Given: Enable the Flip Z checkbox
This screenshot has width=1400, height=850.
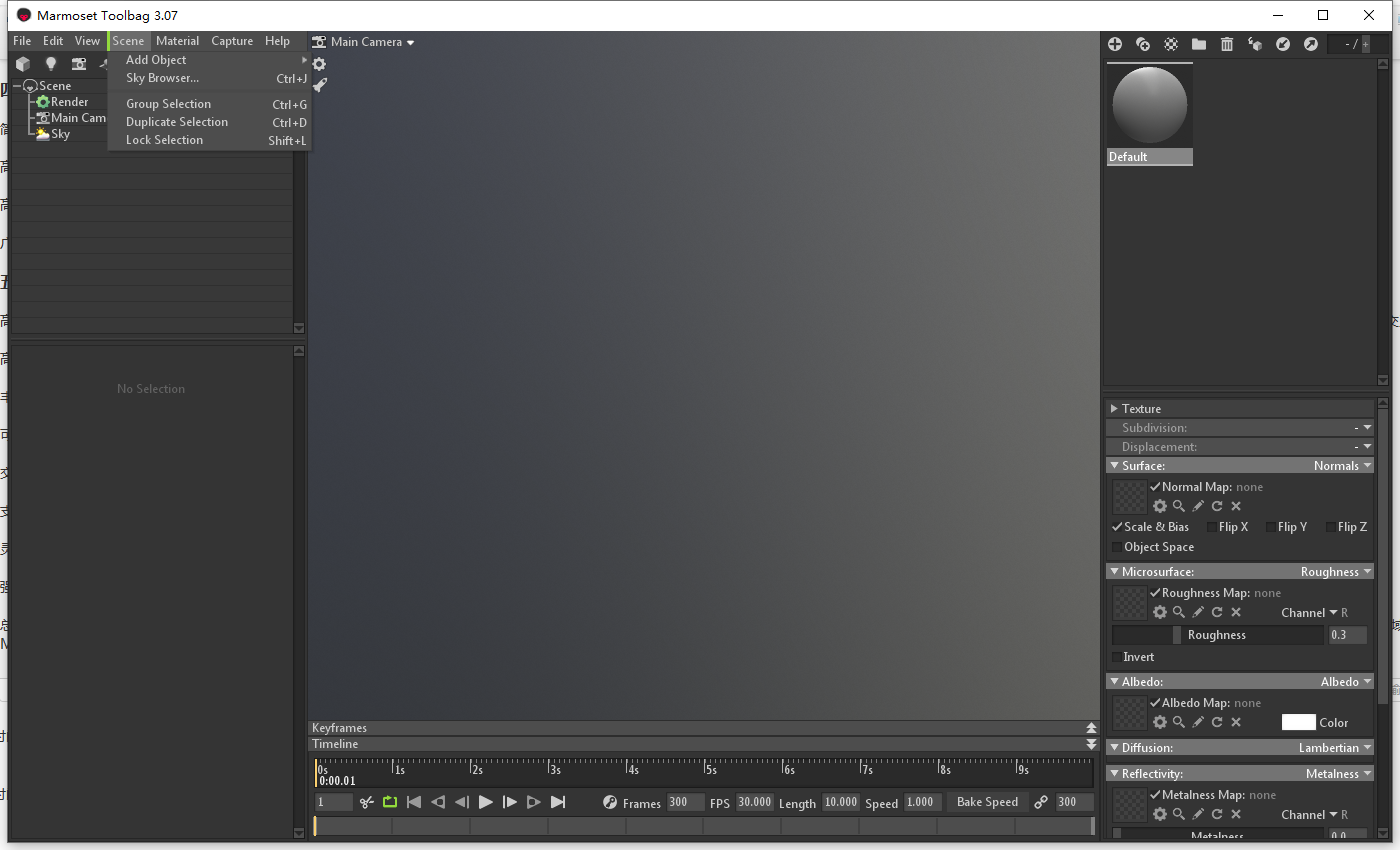Looking at the screenshot, I should [x=1331, y=527].
